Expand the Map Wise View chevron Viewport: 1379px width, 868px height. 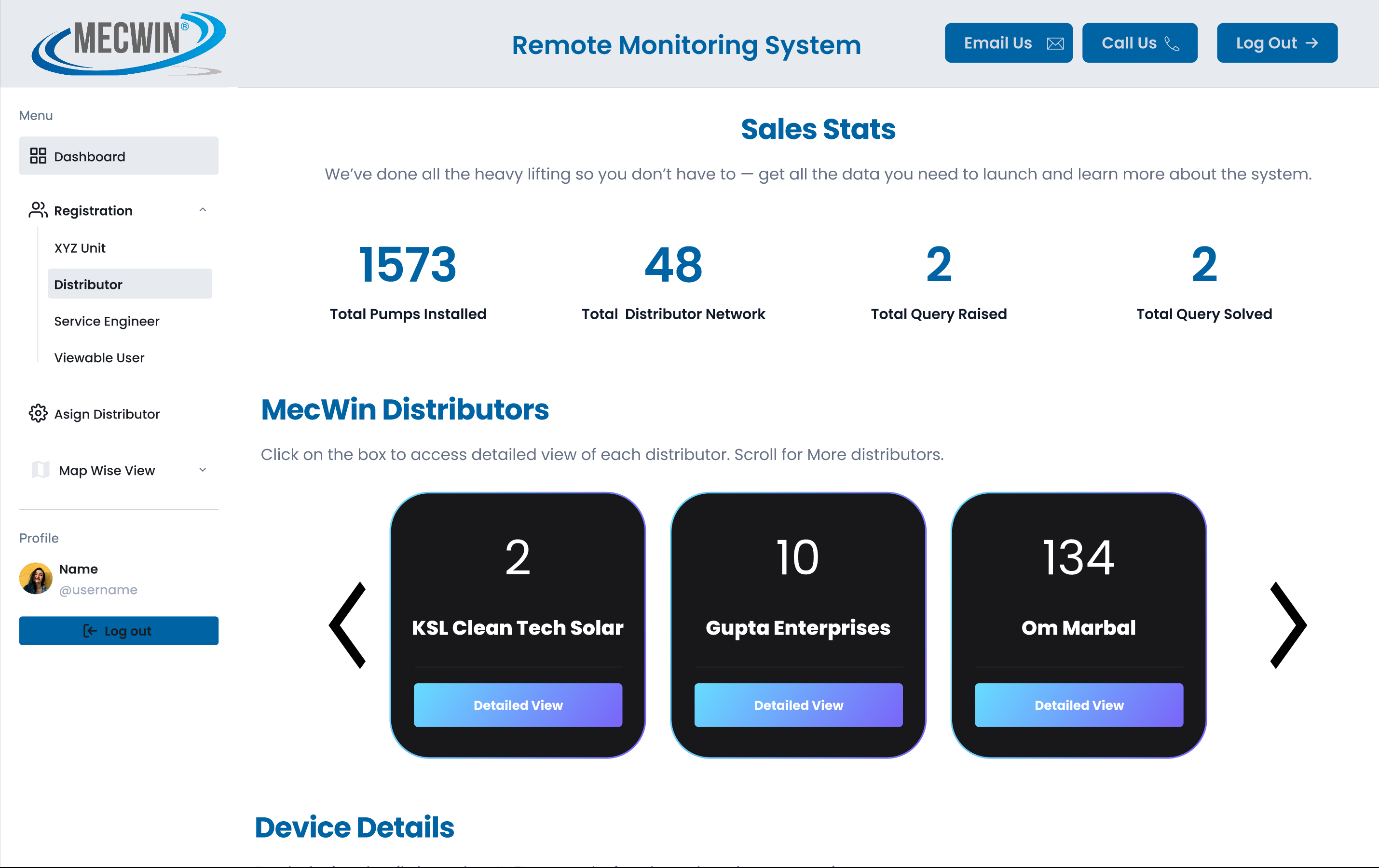coord(203,470)
